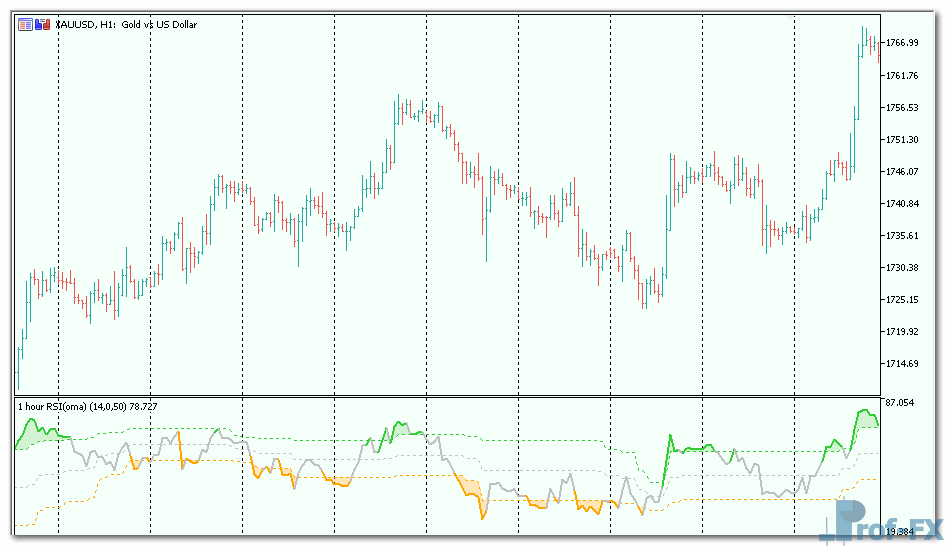Viewport: 946px width, 546px height.
Task: Click the 1761.76 price scale label
Action: coord(902,75)
